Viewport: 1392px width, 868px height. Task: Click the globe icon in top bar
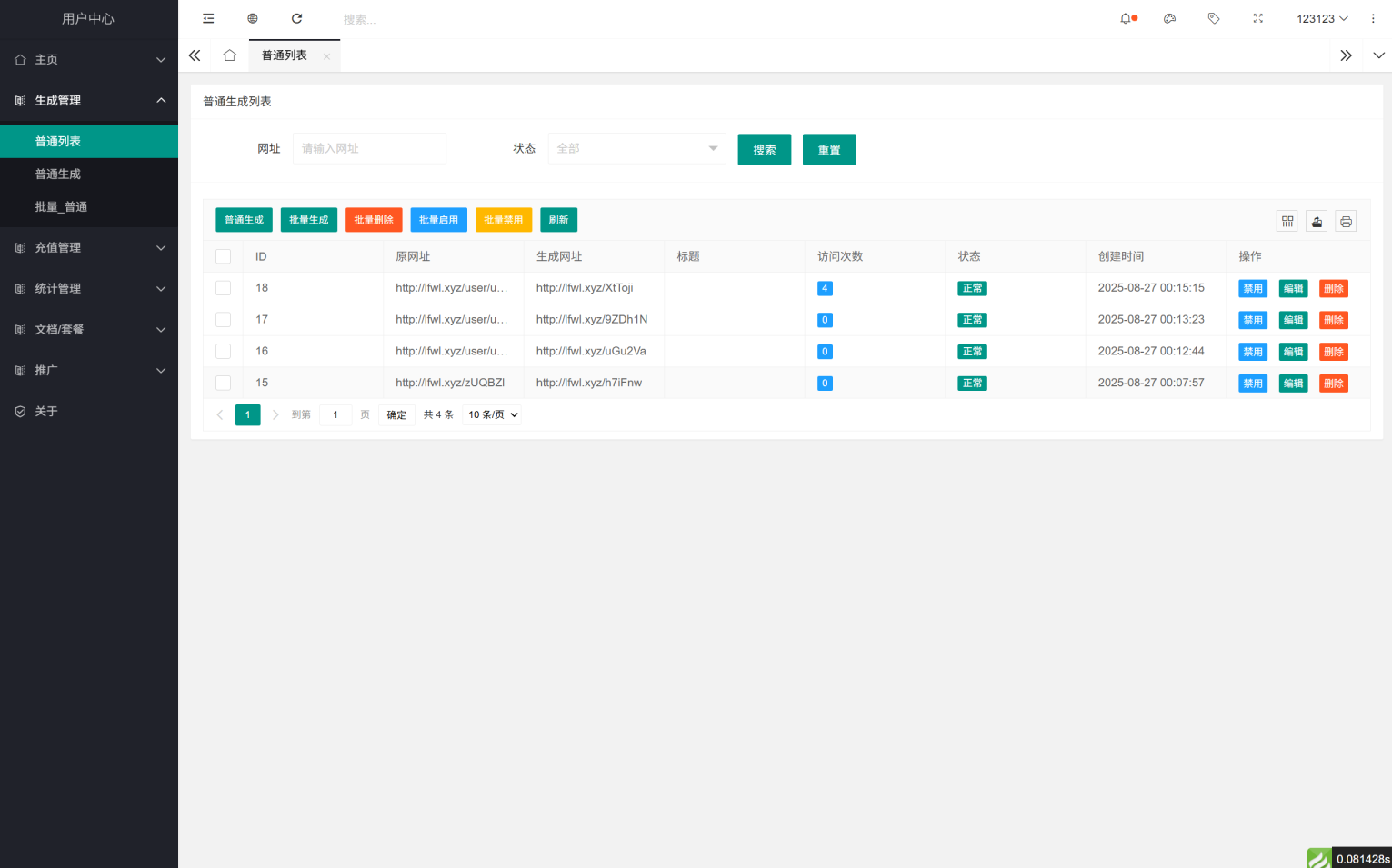tap(253, 18)
